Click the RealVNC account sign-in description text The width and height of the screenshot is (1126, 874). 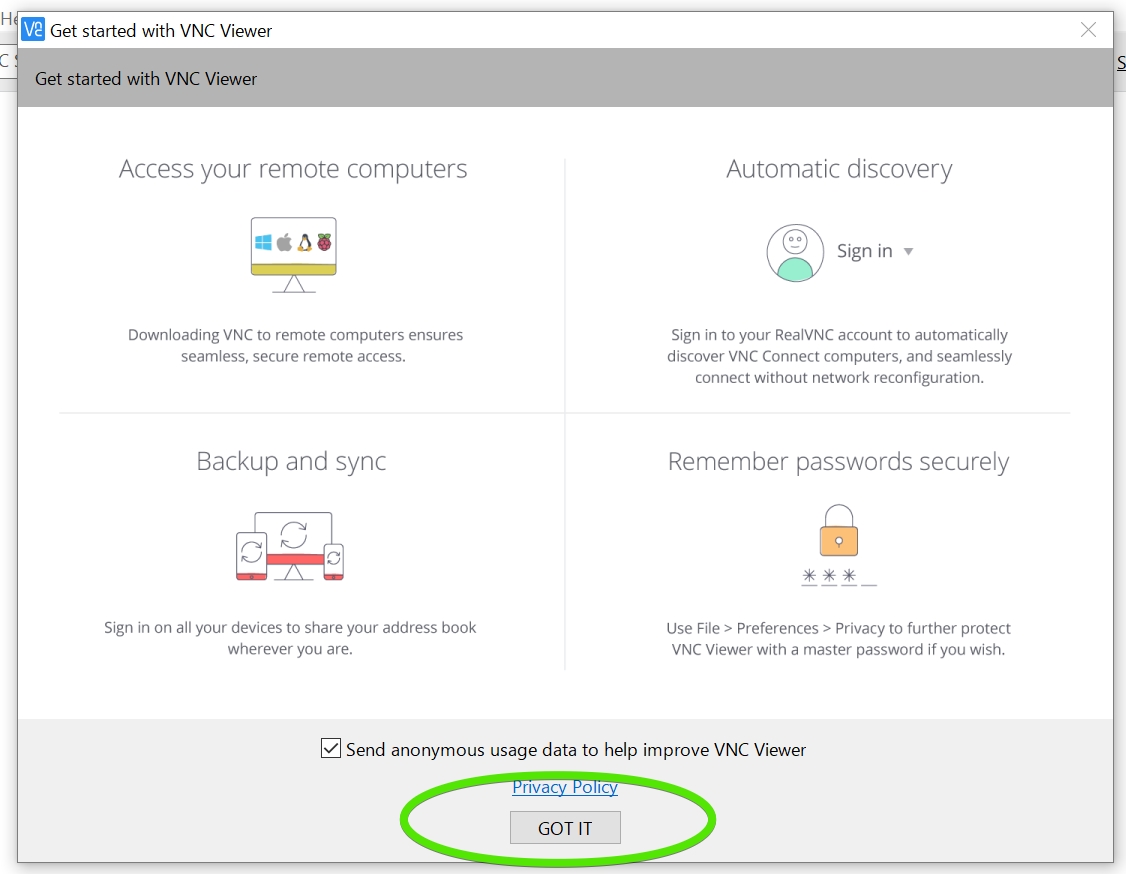839,356
